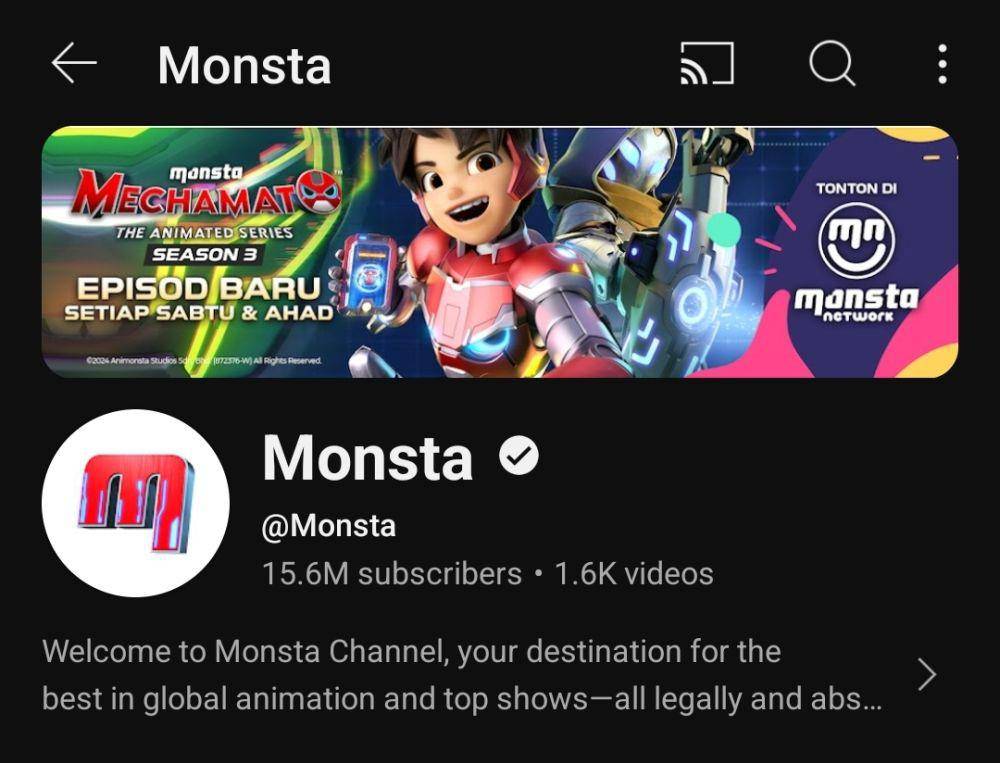Tap the verified checkmark badge beside Monsta
This screenshot has width=1000, height=763.
tap(518, 455)
